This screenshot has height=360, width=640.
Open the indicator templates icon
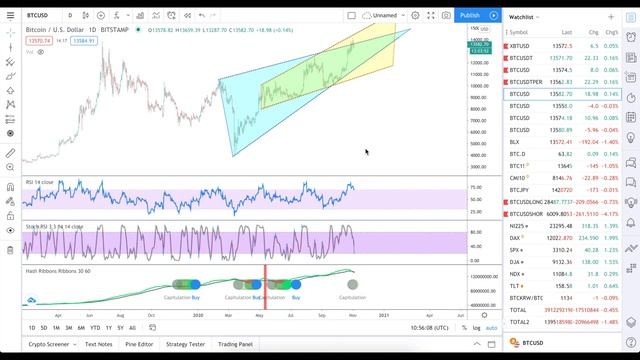pos(156,16)
